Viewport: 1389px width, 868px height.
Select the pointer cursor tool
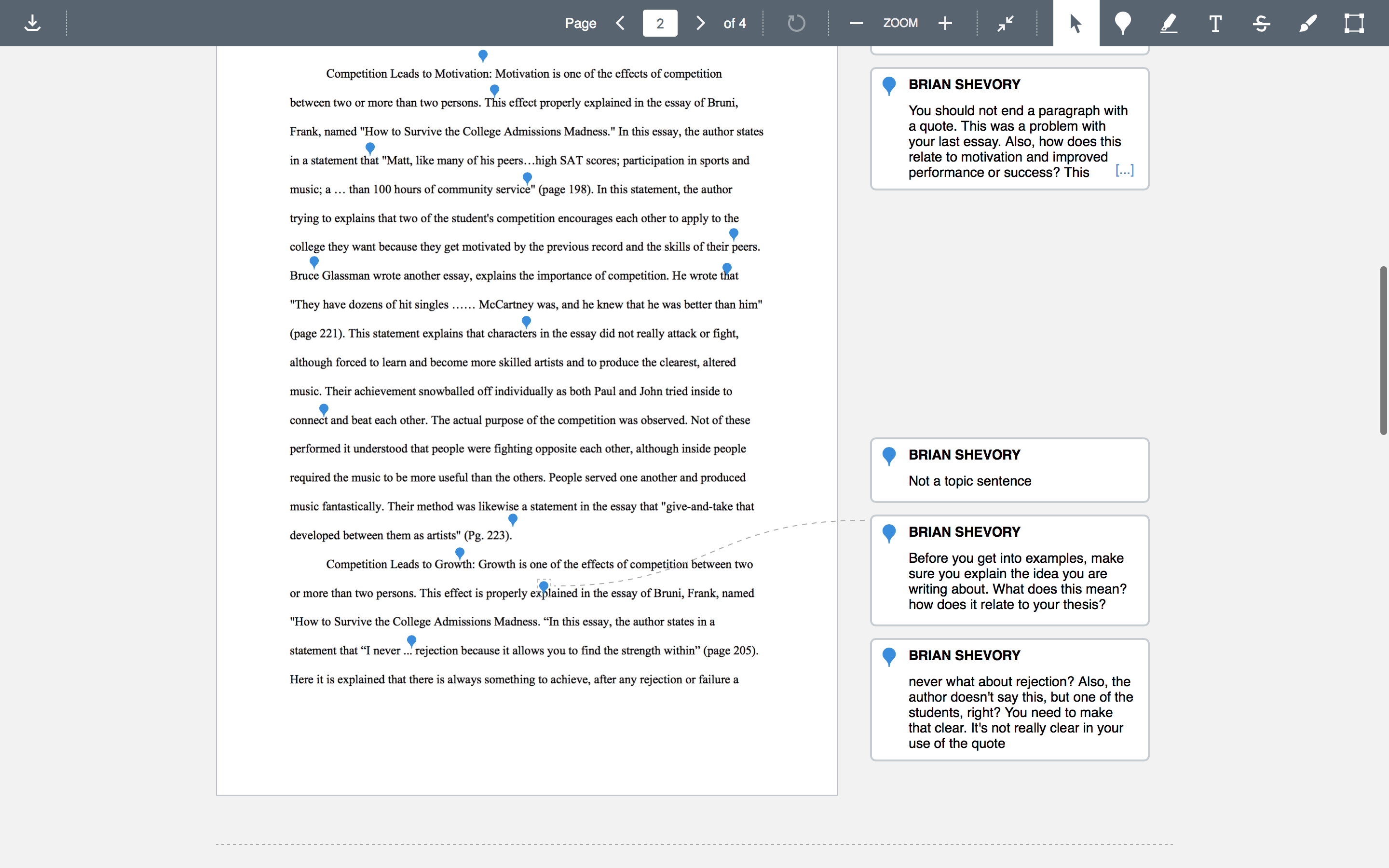[x=1076, y=23]
